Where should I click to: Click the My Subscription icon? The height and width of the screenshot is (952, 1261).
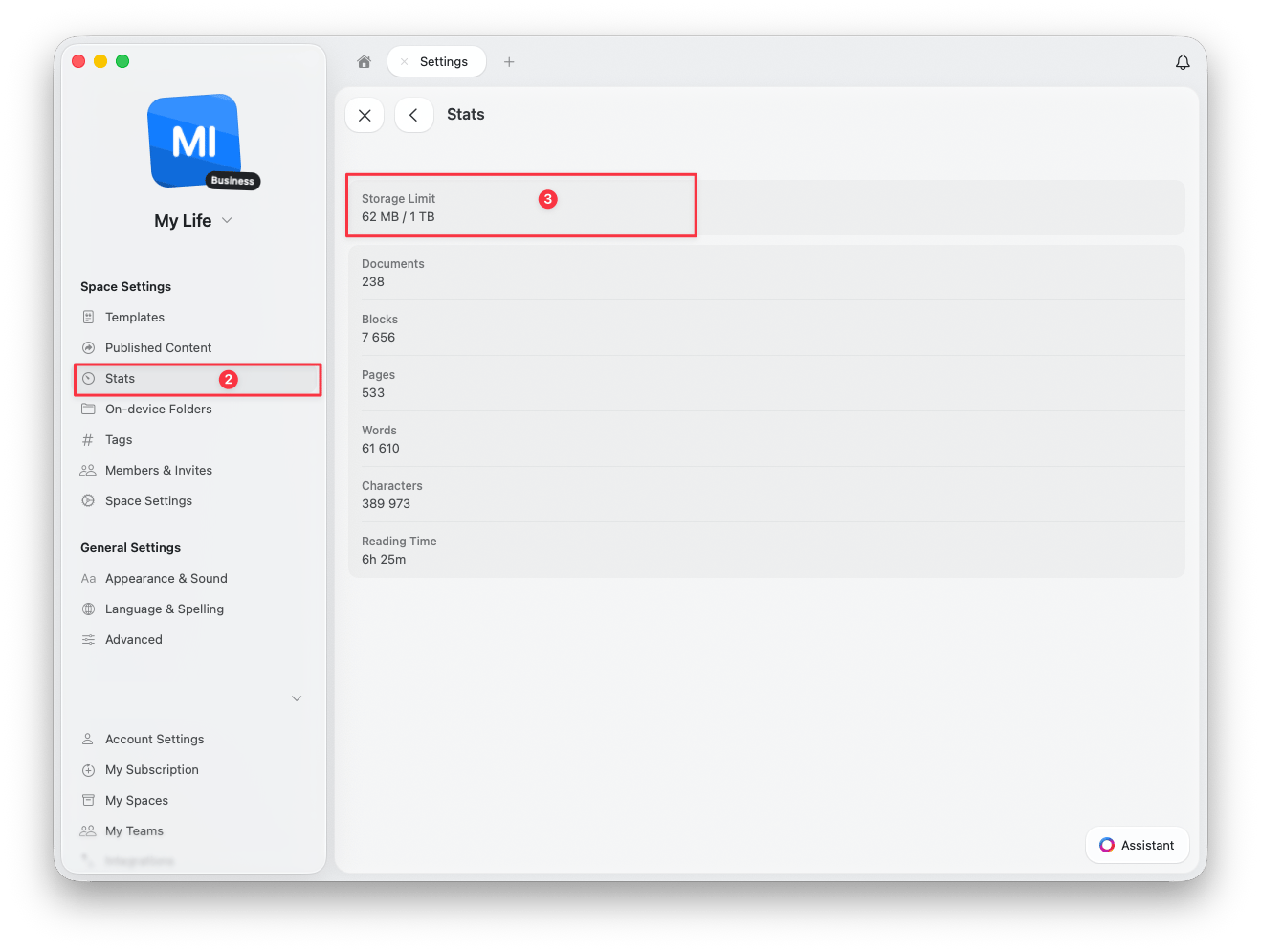(x=88, y=770)
